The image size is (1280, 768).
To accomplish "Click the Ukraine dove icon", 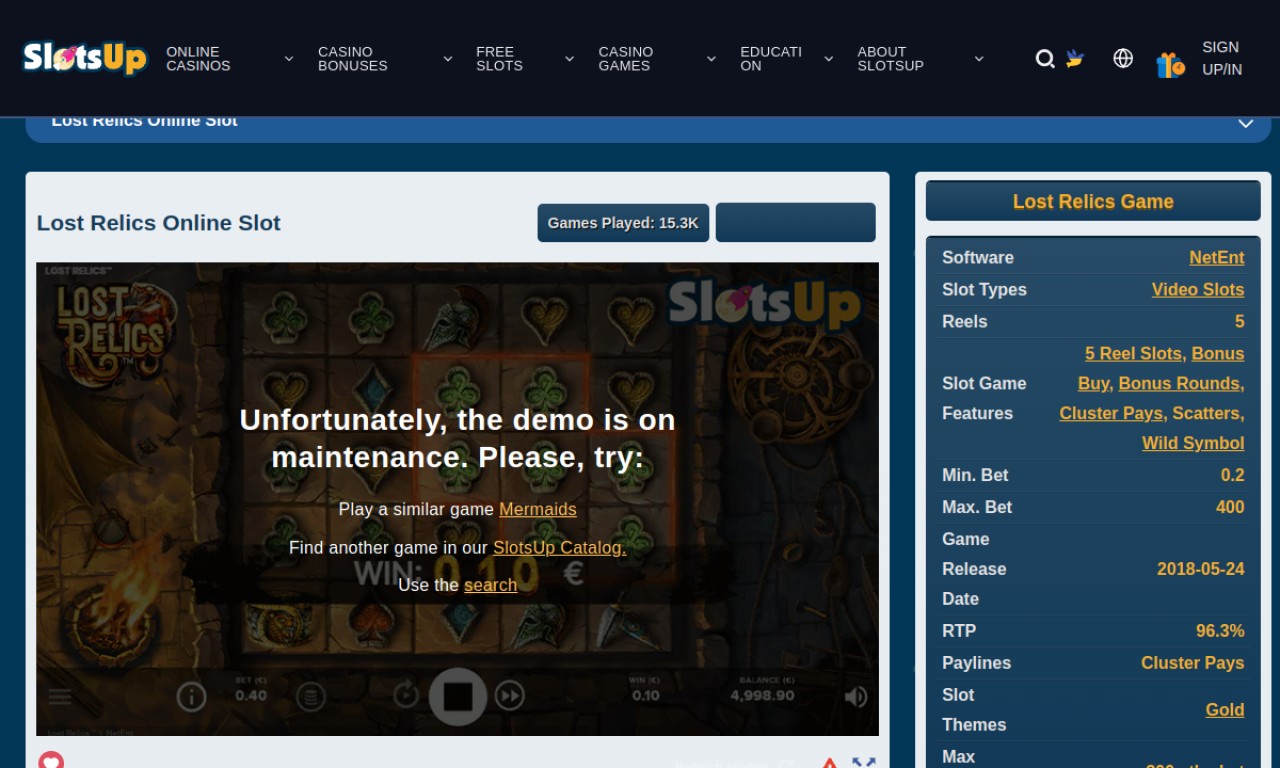I will pos(1075,58).
